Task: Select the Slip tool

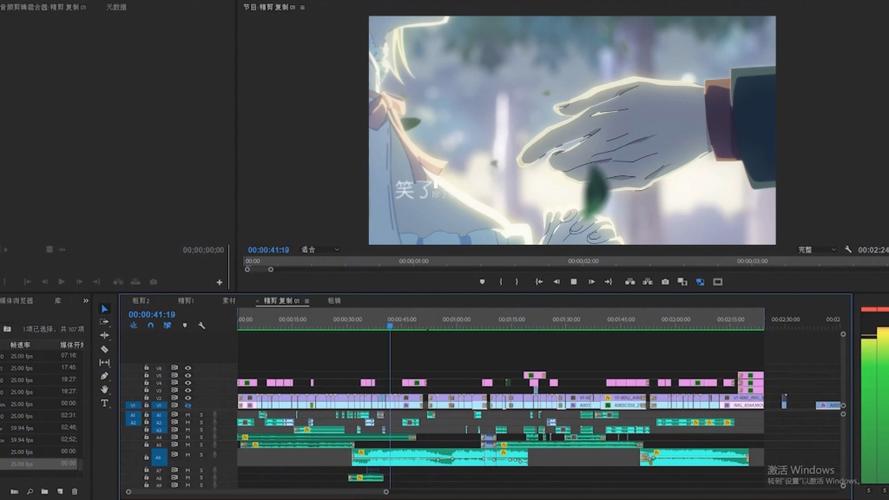Action: tap(104, 363)
